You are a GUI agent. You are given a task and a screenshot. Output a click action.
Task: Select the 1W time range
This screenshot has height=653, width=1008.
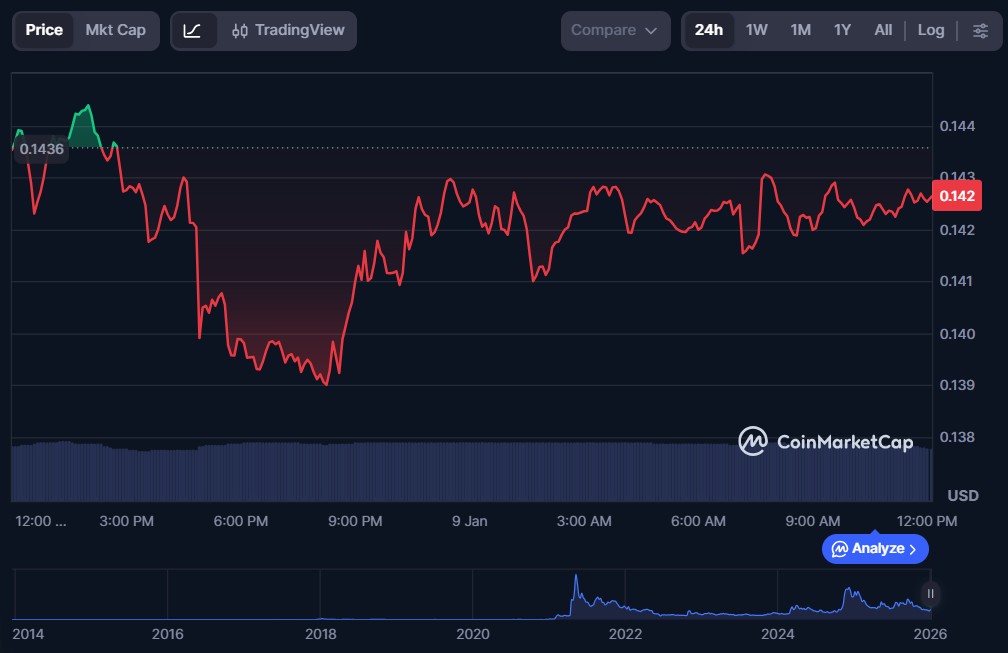(x=757, y=30)
